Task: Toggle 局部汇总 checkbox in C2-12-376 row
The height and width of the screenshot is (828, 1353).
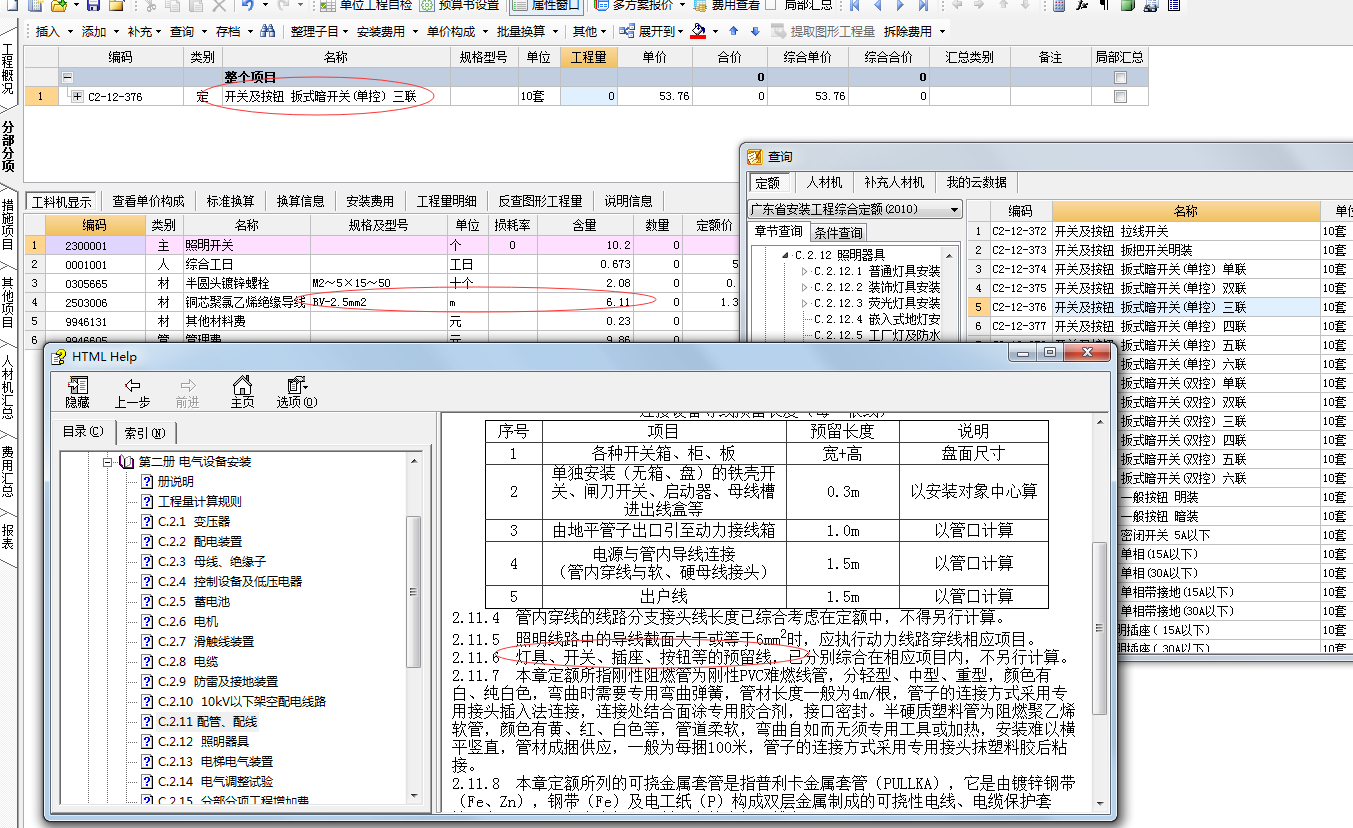Action: (x=1120, y=97)
